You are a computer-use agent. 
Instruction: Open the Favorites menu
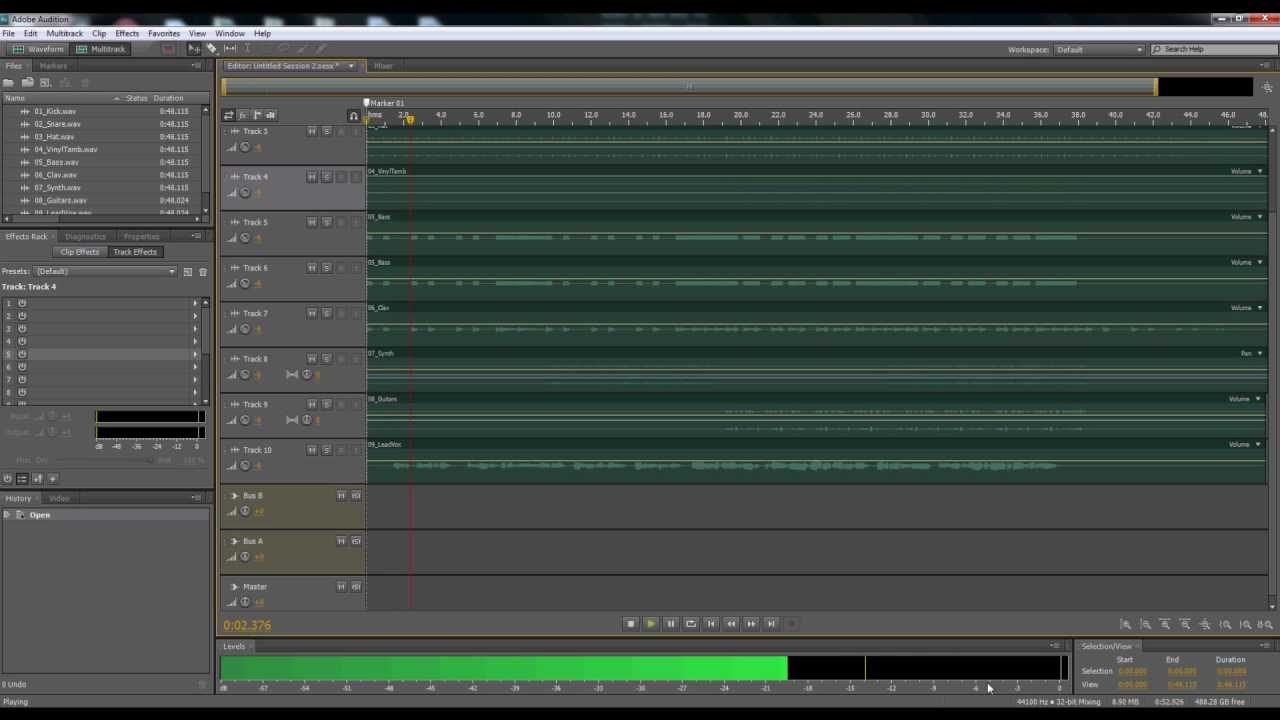pyautogui.click(x=164, y=33)
